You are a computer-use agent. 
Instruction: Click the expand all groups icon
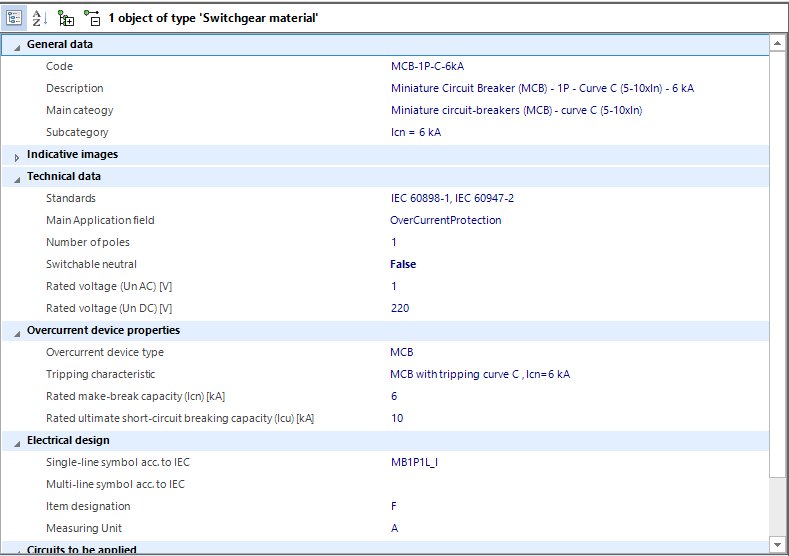[65, 18]
